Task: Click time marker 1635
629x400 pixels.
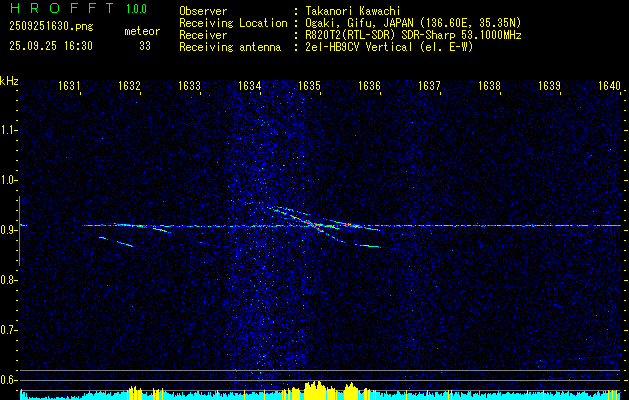Action: click(x=309, y=85)
